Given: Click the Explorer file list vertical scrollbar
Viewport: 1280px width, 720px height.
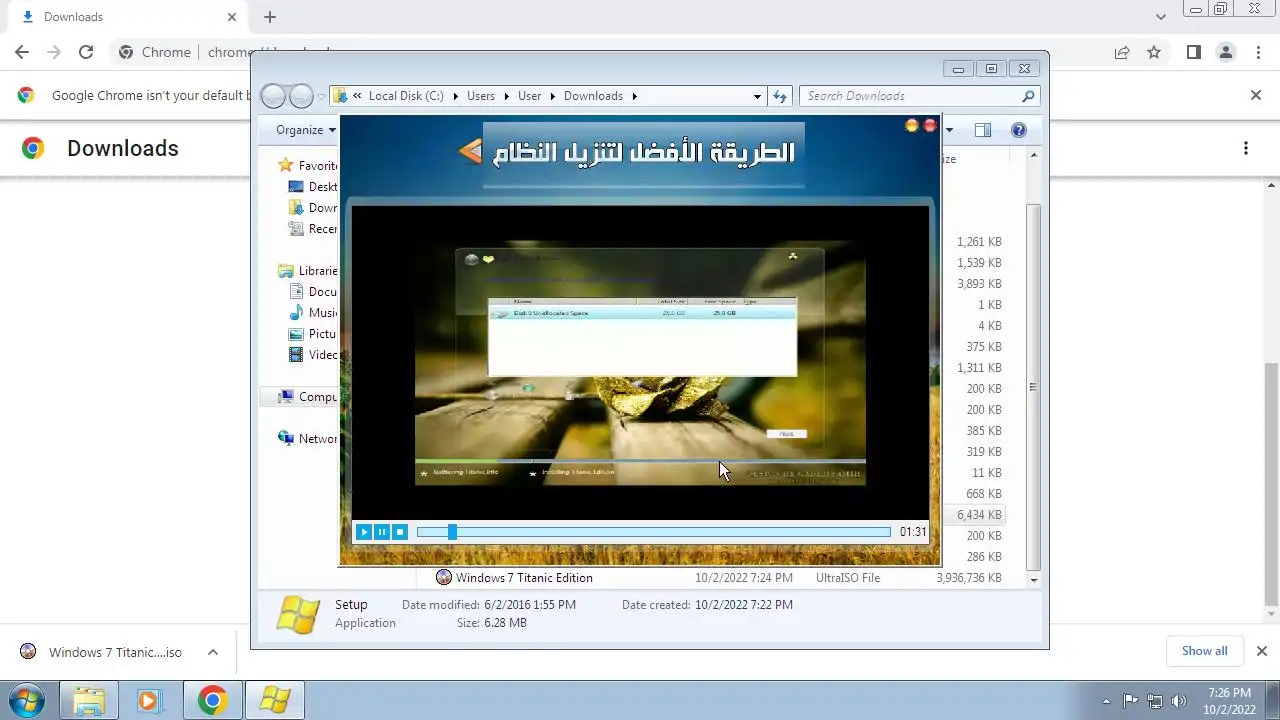Looking at the screenshot, I should click(1033, 385).
